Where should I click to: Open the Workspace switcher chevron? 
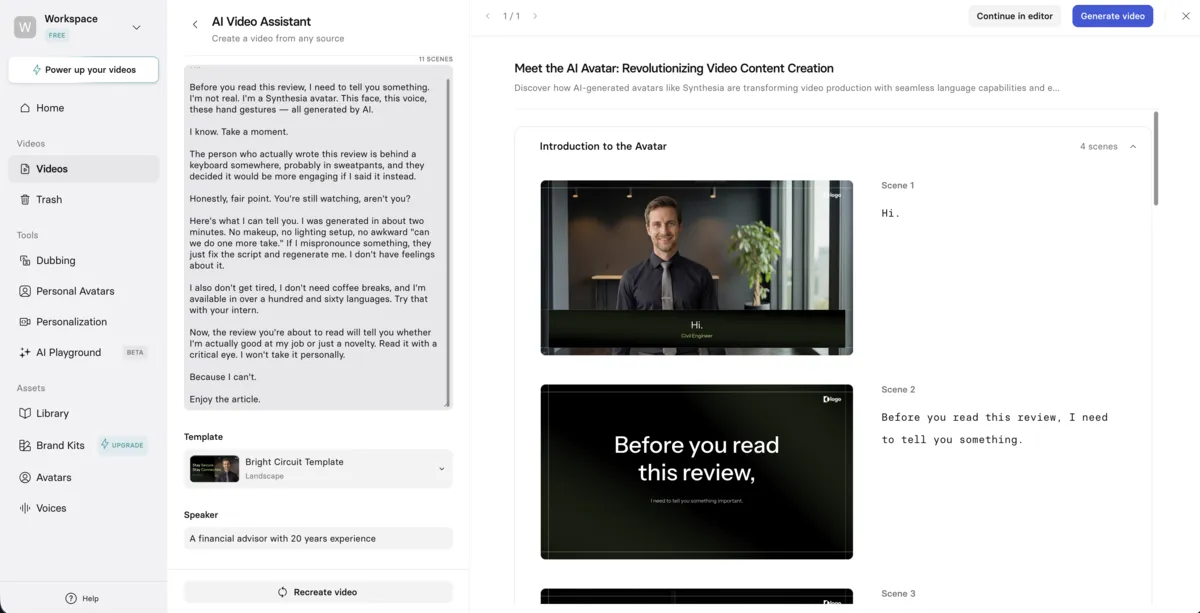tap(137, 27)
